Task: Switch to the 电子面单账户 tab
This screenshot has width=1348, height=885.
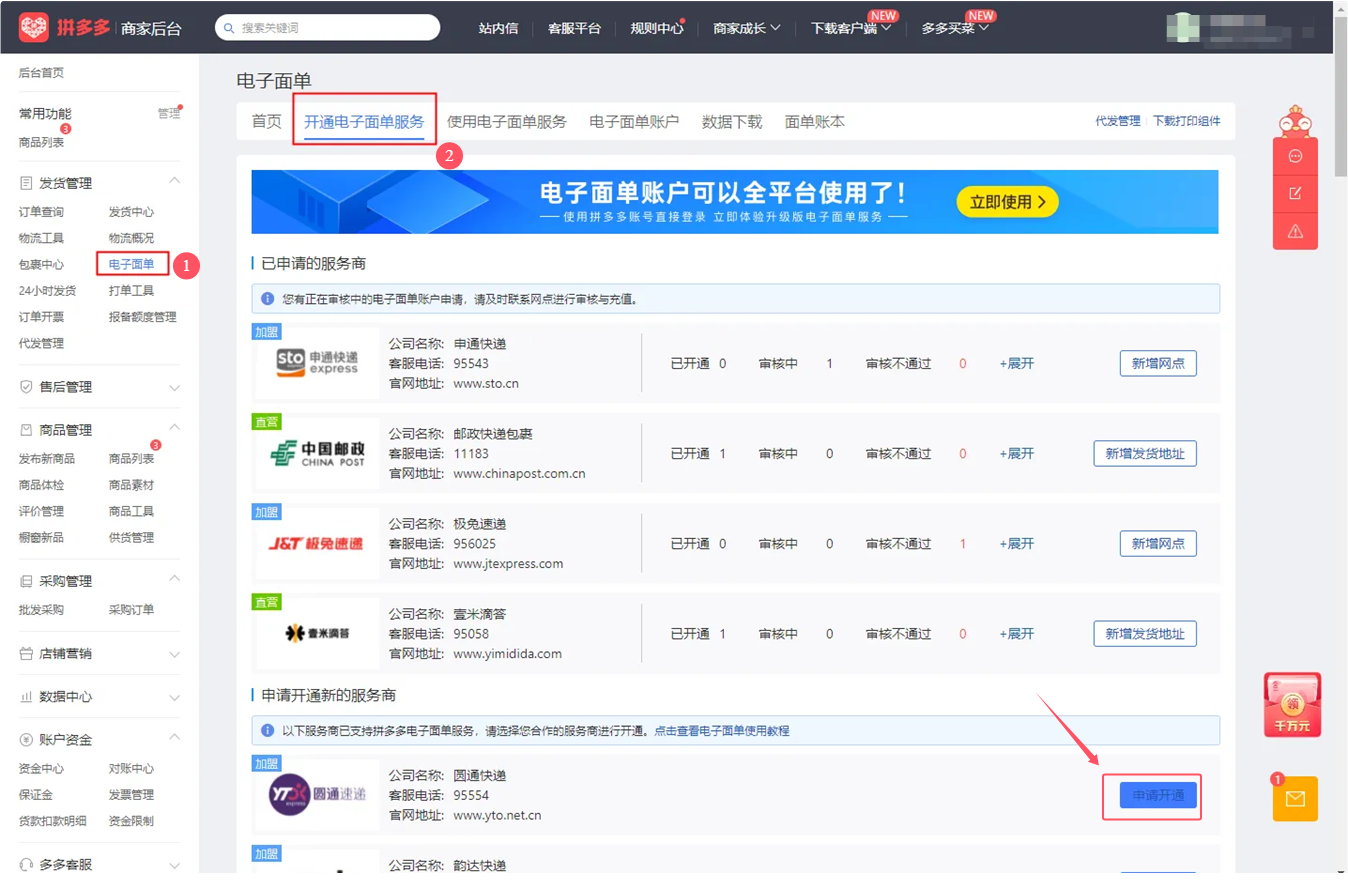Action: coord(634,122)
